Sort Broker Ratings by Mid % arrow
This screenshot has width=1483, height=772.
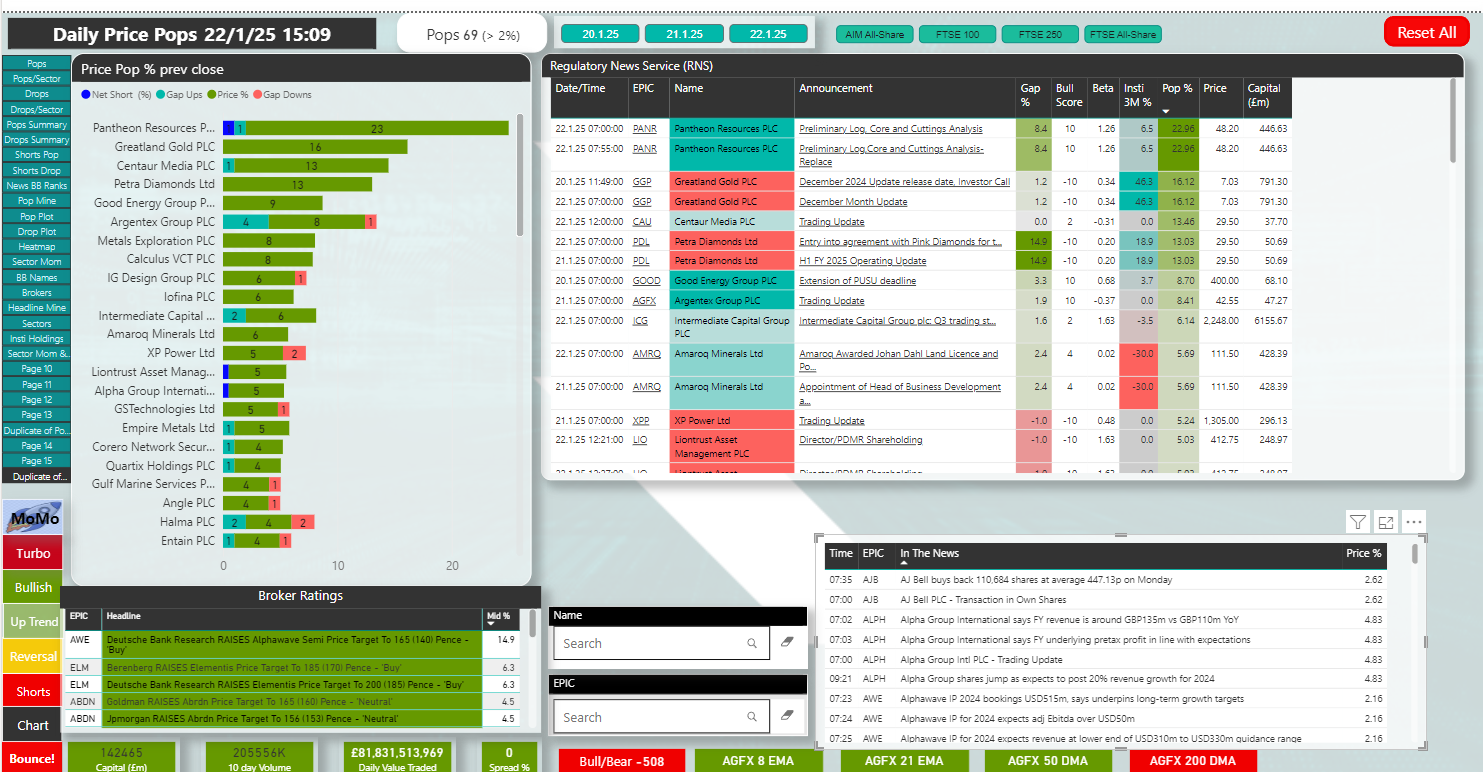point(490,623)
